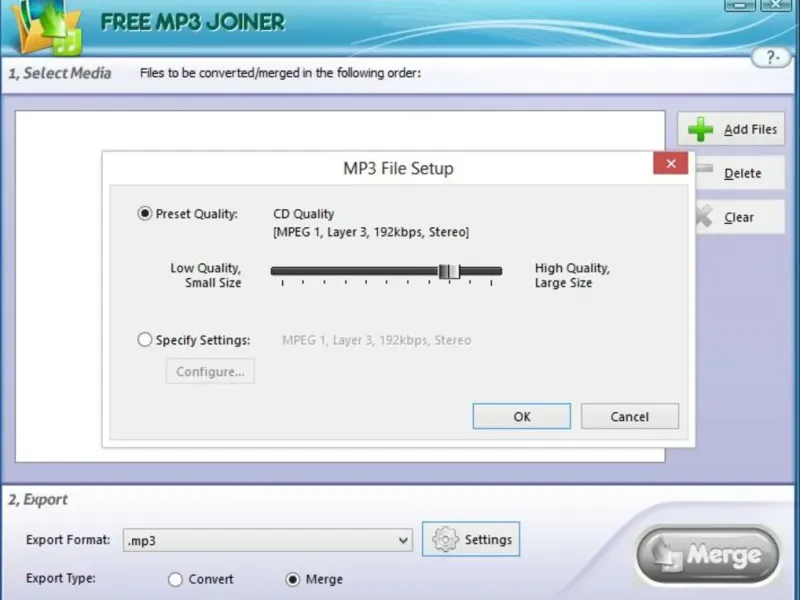Screen dimensions: 800x600
Task: Open the help question mark button
Action: tap(771, 57)
